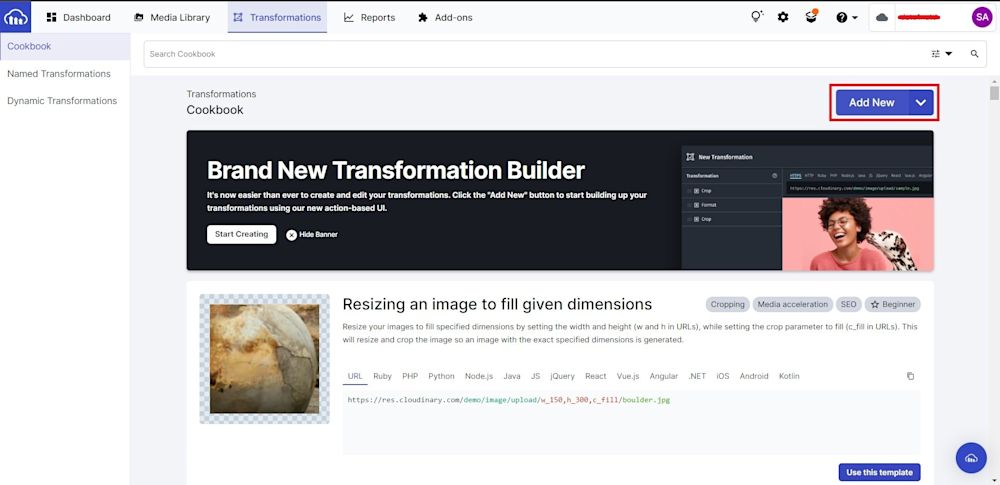Open the Media Library tab
Screen dimensions: 1000x485
(x=172, y=17)
